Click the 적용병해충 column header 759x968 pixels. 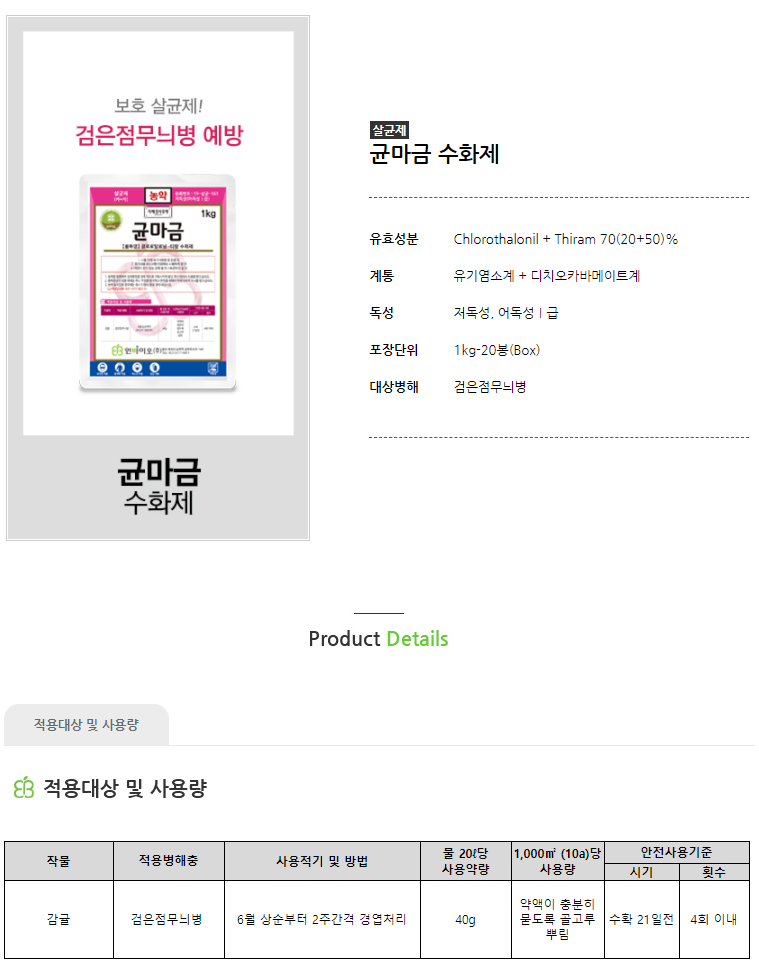click(x=169, y=861)
